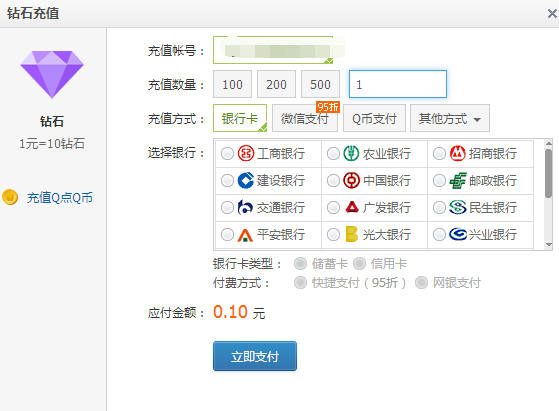Image resolution: width=559 pixels, height=411 pixels.
Task: Click the gold coin icon beside 充值Q点Q币
Action: click(x=10, y=197)
